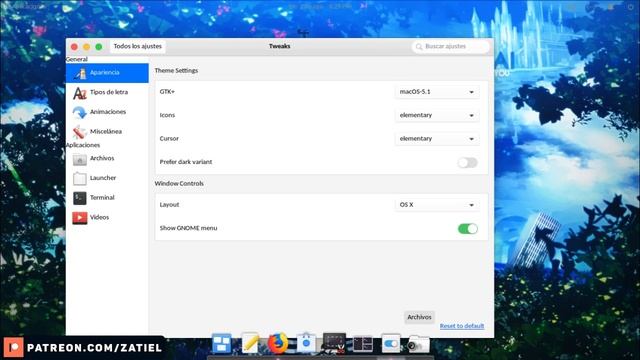640x360 pixels.
Task: Open Archivos application tweaks
Action: [107, 158]
